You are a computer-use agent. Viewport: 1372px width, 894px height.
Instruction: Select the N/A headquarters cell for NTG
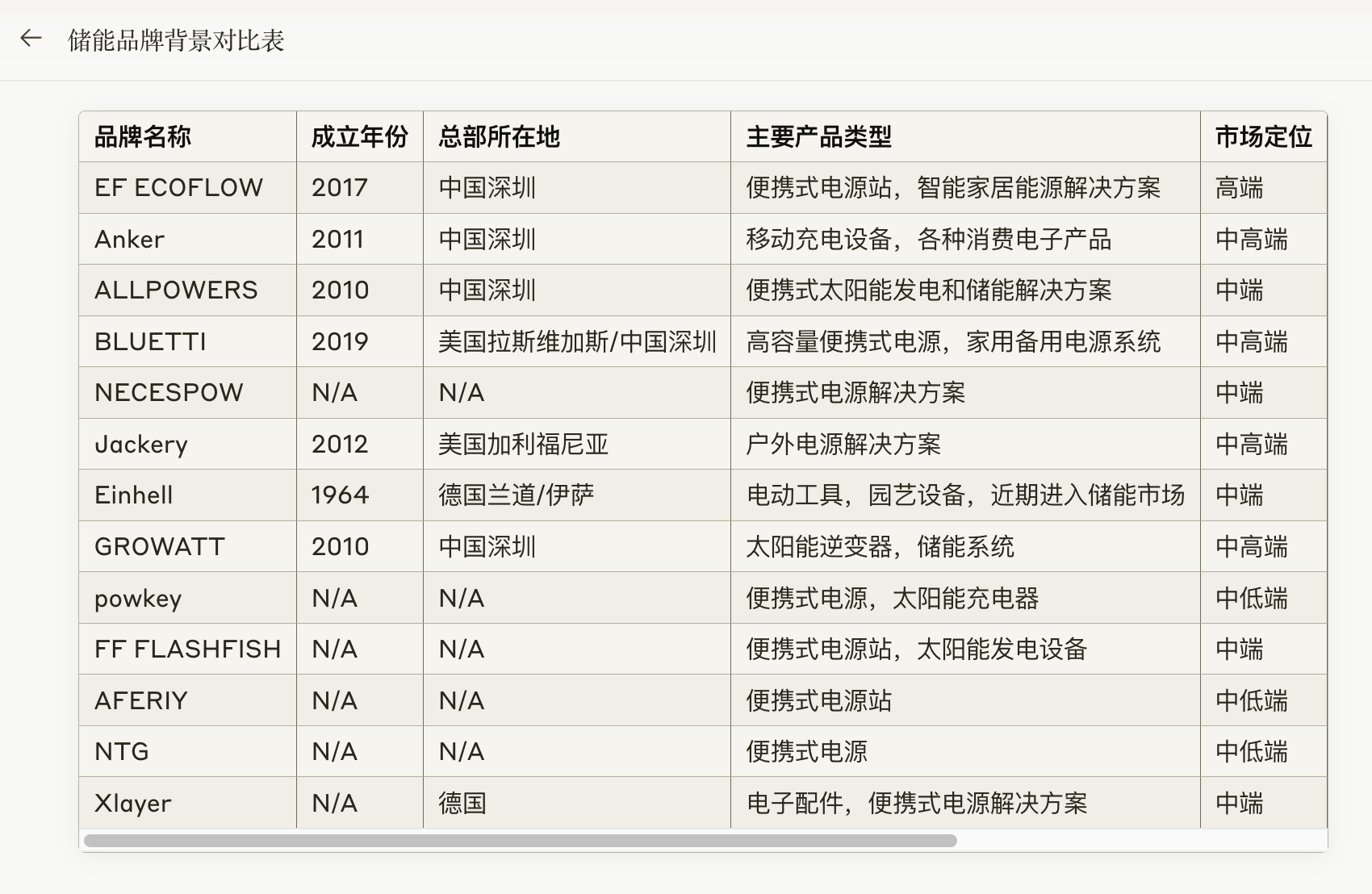pyautogui.click(x=577, y=751)
